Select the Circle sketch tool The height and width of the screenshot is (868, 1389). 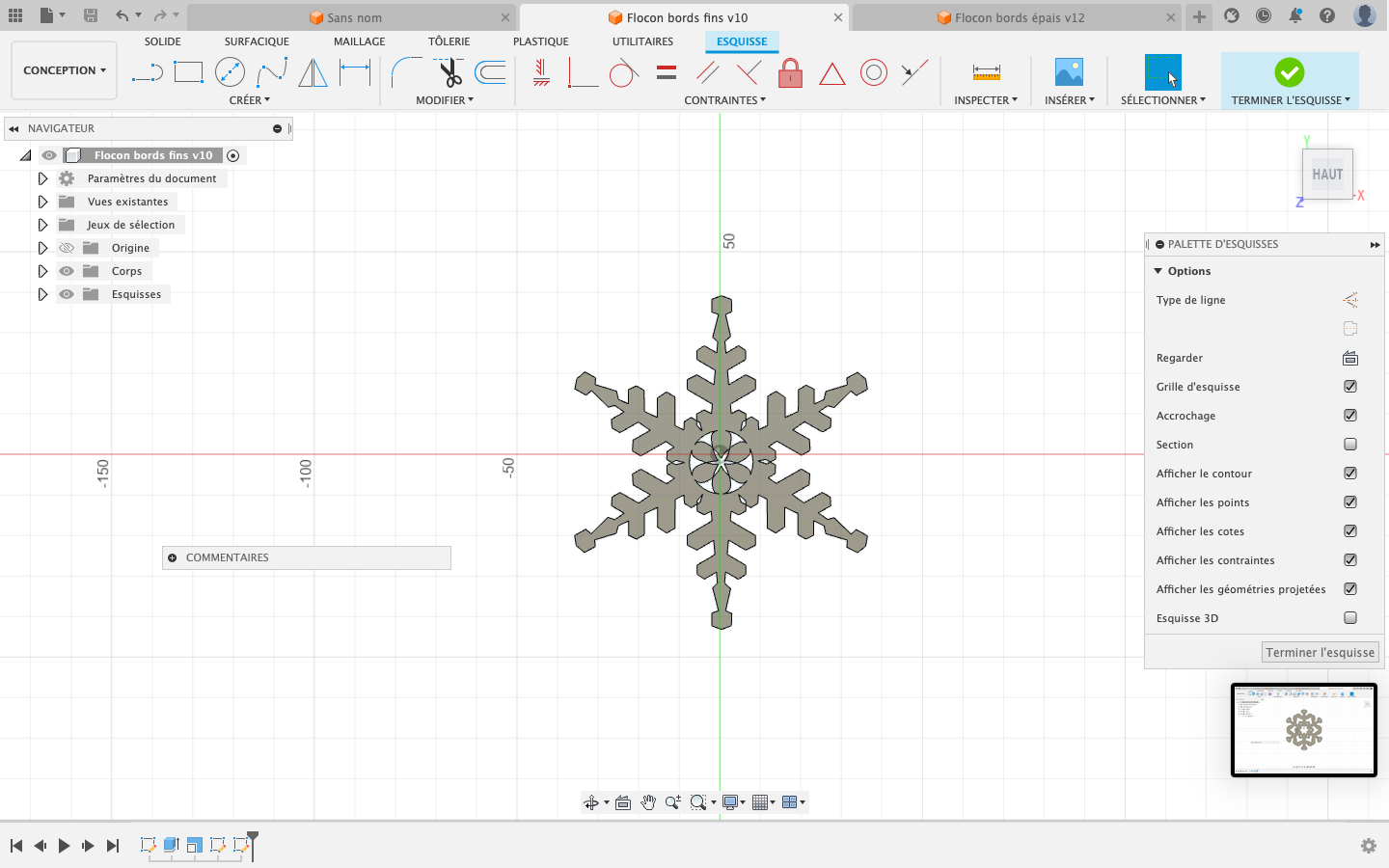[230, 72]
